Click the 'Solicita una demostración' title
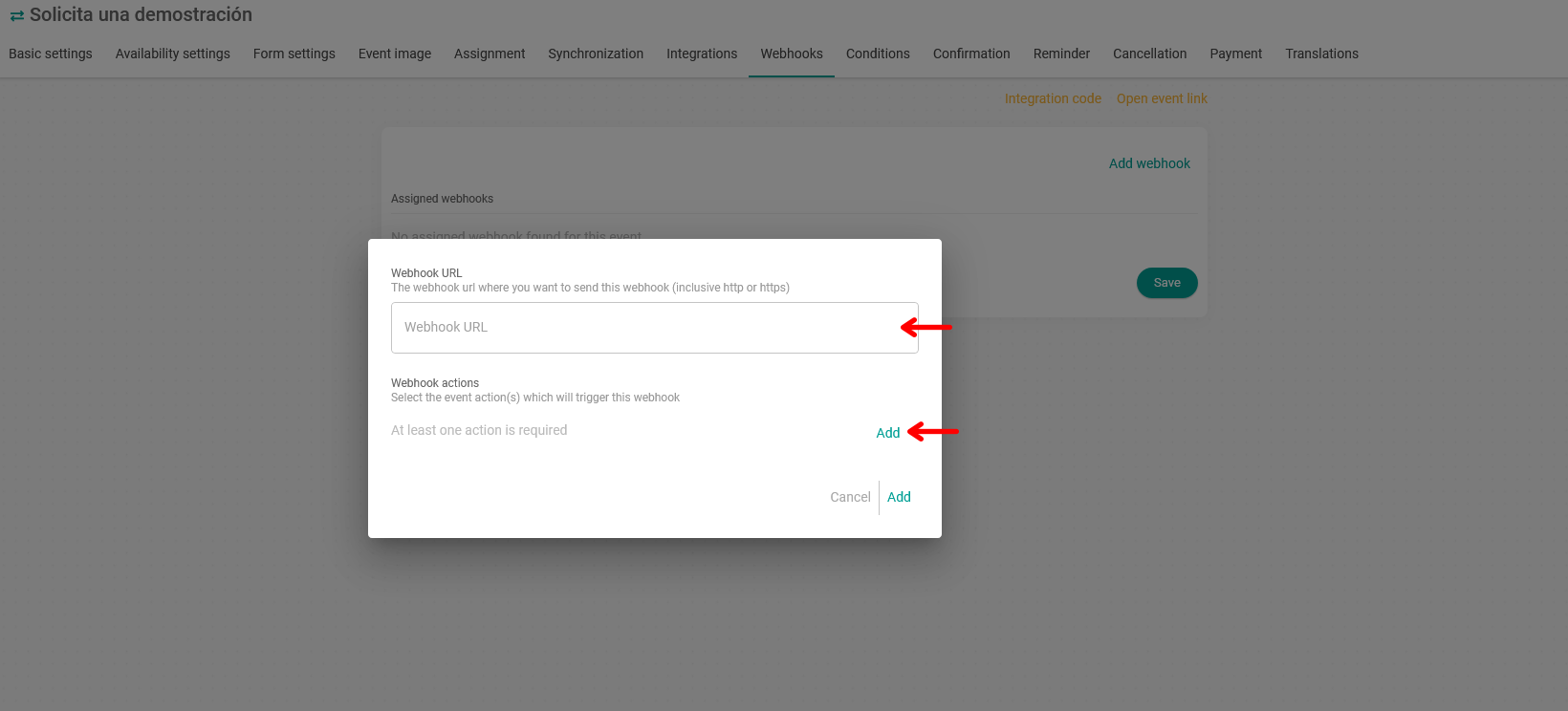 point(141,14)
